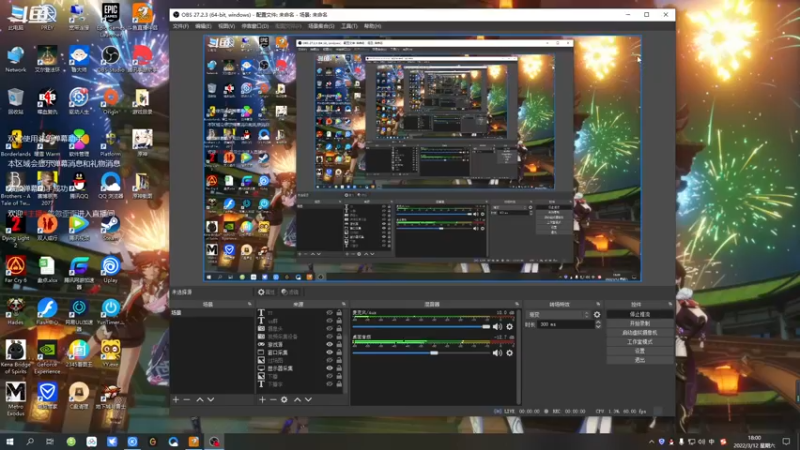Open Metro Exodus desktop shortcut
800x450 pixels.
click(x=15, y=399)
